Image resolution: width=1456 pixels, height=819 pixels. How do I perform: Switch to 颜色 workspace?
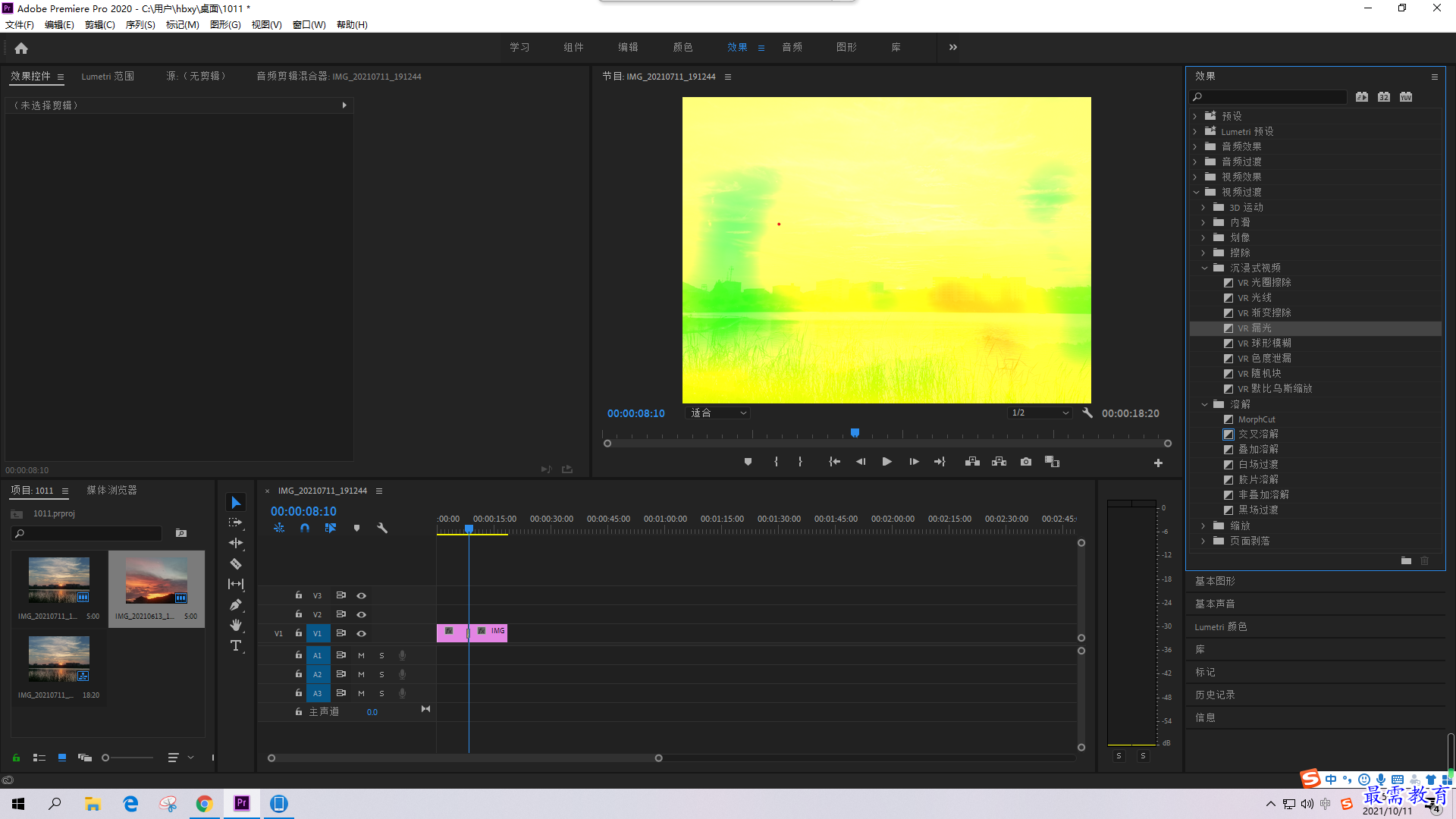tap(682, 47)
